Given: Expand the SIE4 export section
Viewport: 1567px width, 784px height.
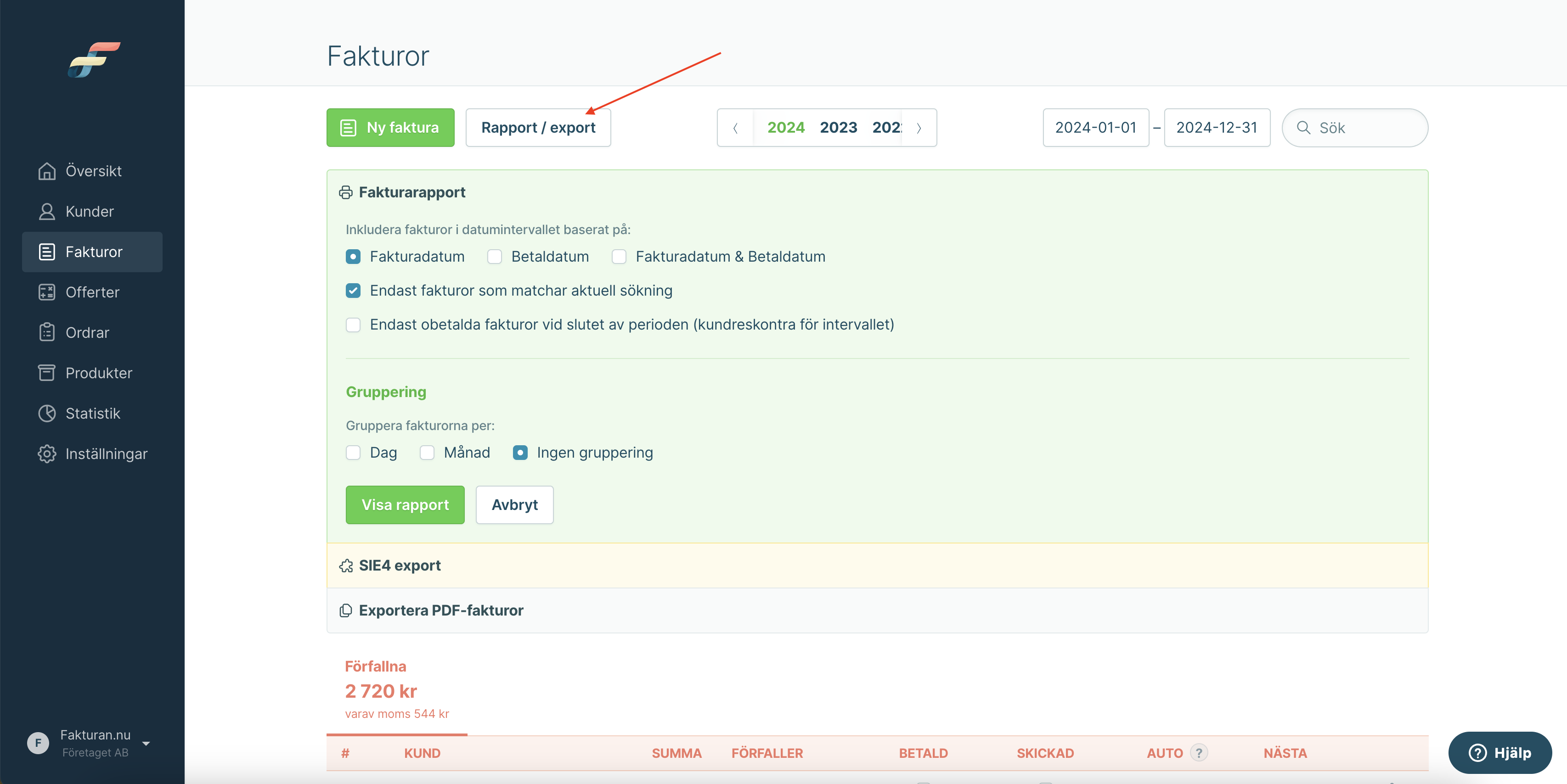Looking at the screenshot, I should (x=400, y=565).
